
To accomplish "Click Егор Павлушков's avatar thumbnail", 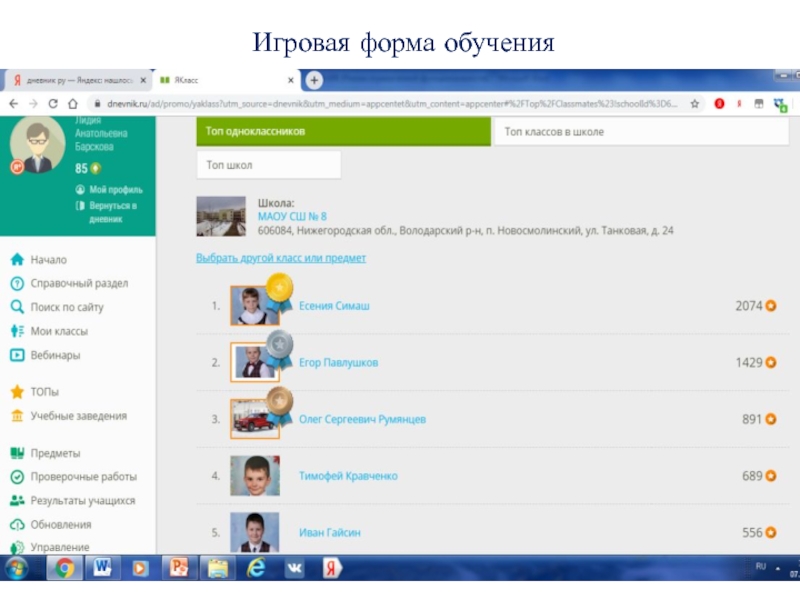I will coord(254,363).
